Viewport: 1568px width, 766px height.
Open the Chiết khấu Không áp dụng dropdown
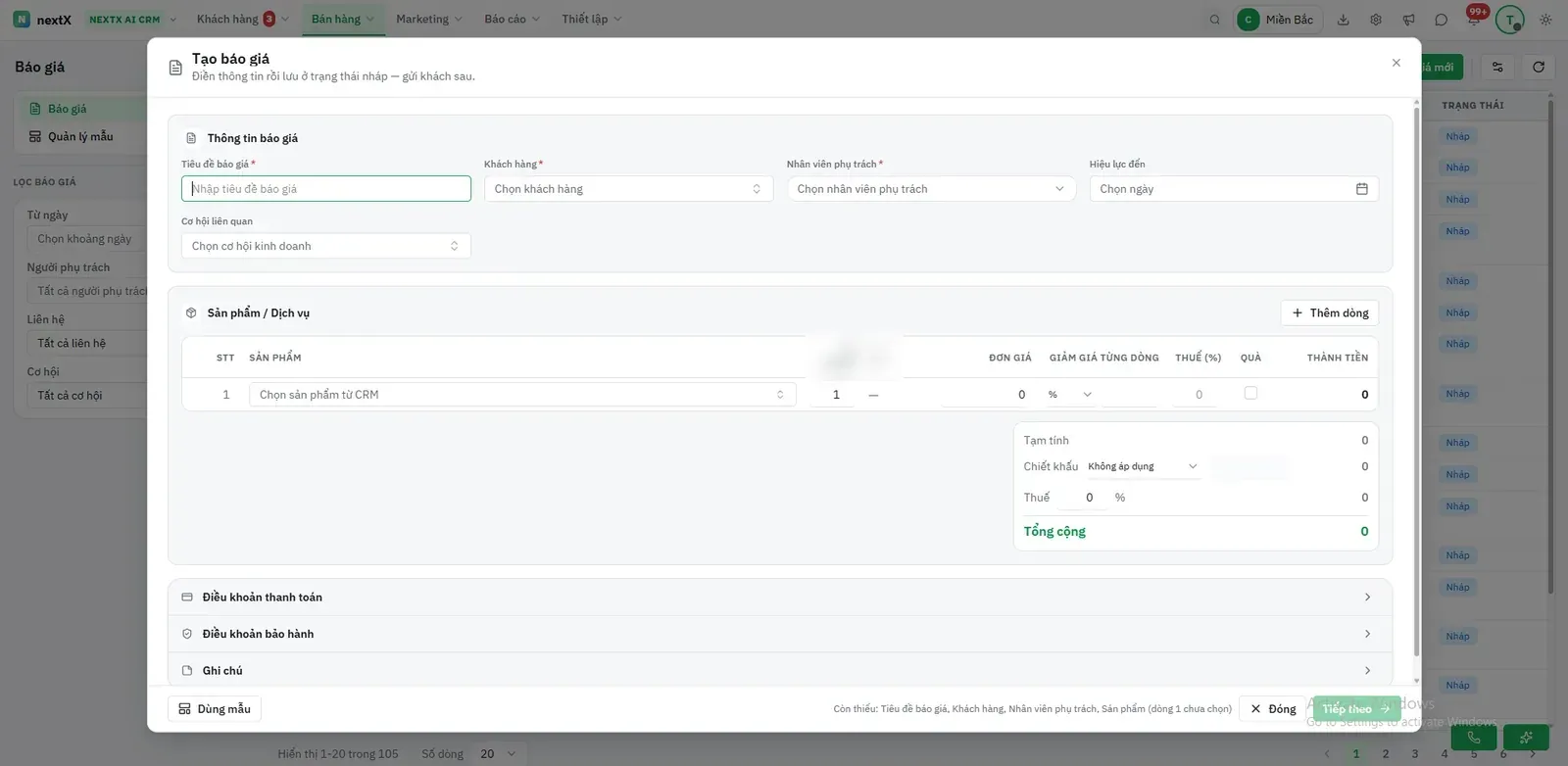click(1143, 466)
